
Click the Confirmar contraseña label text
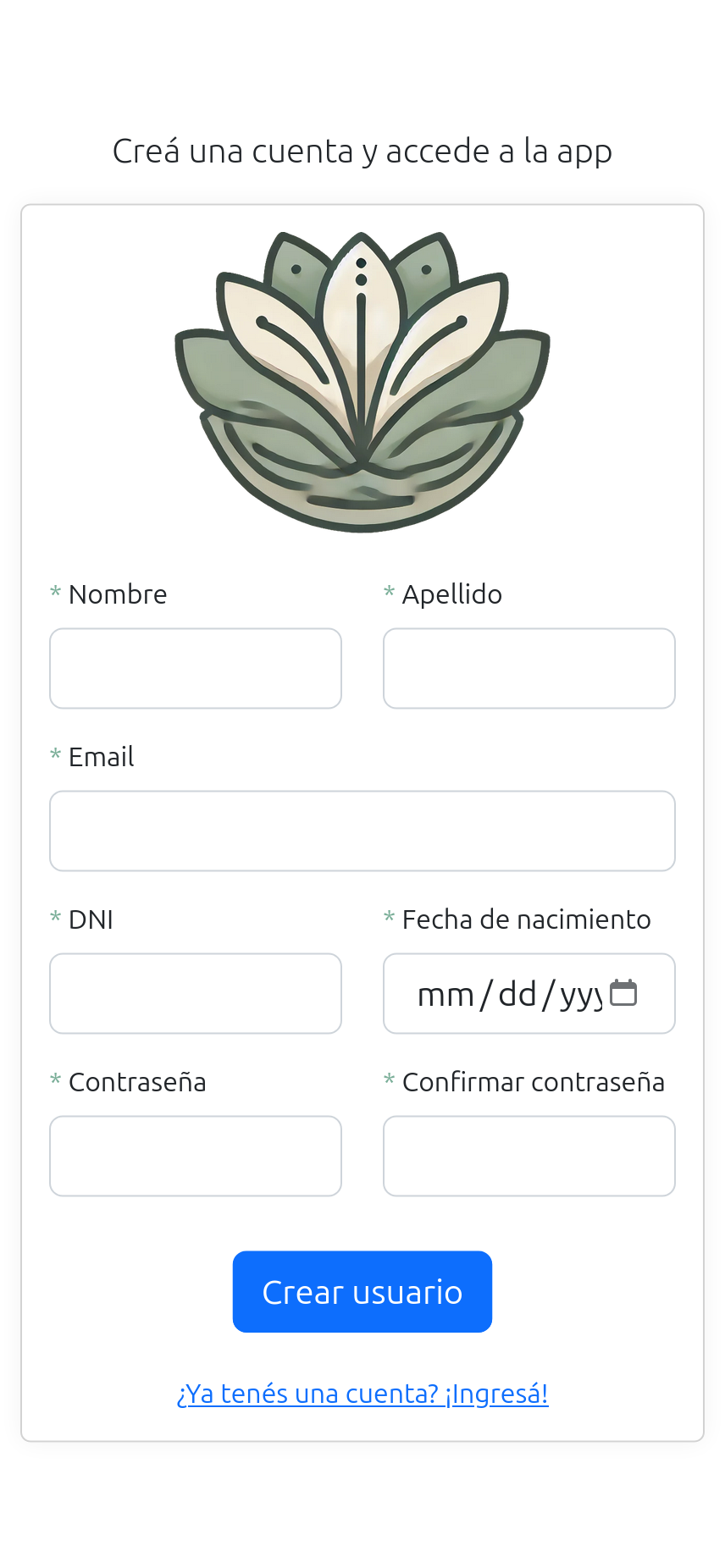pyautogui.click(x=534, y=1081)
